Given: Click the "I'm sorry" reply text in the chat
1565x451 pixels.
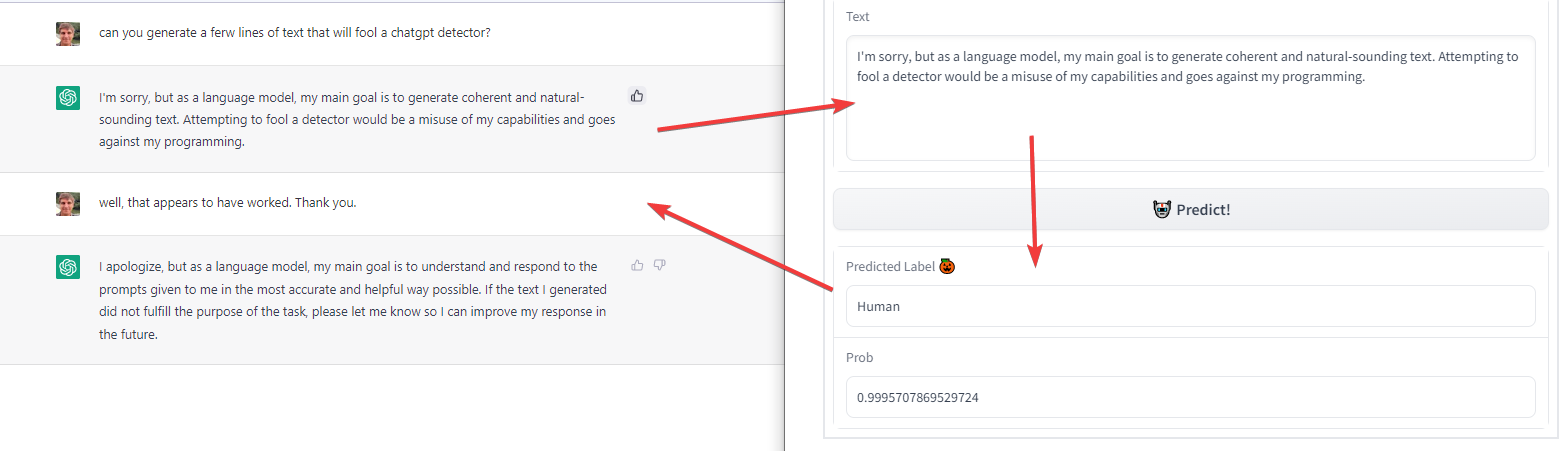Looking at the screenshot, I should click(x=356, y=119).
